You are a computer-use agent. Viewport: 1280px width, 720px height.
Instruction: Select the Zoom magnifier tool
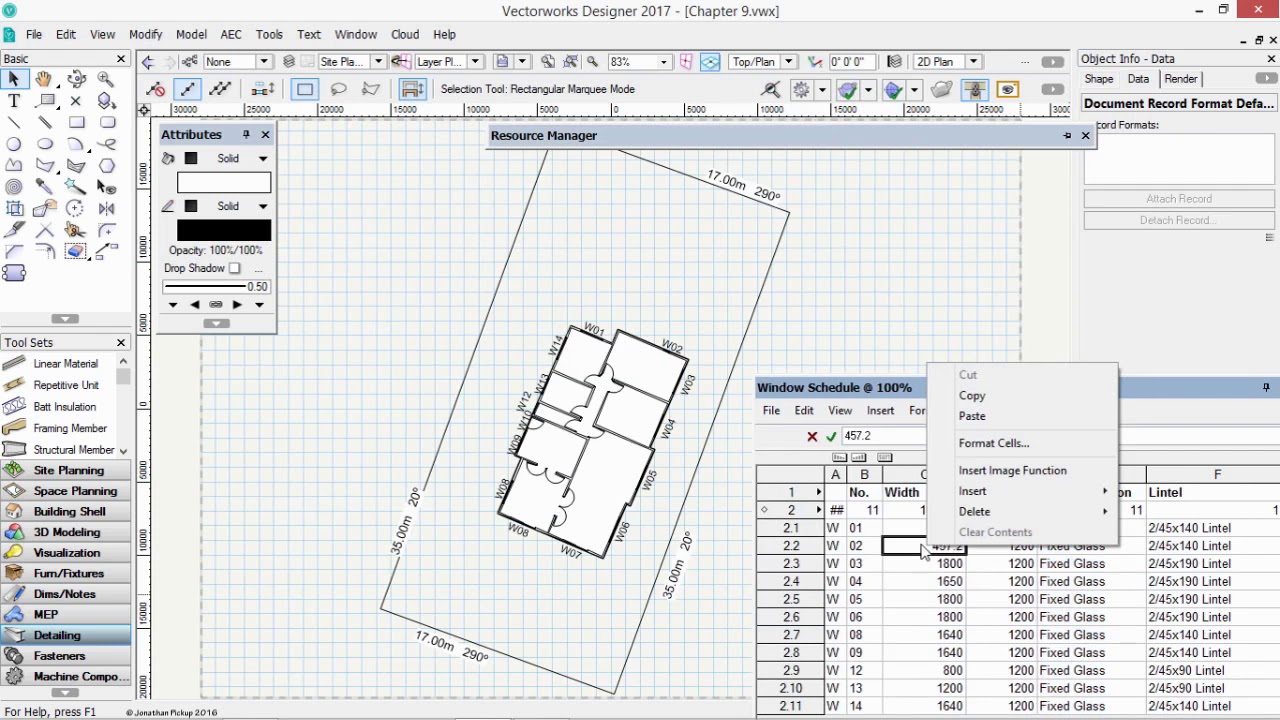click(x=107, y=79)
